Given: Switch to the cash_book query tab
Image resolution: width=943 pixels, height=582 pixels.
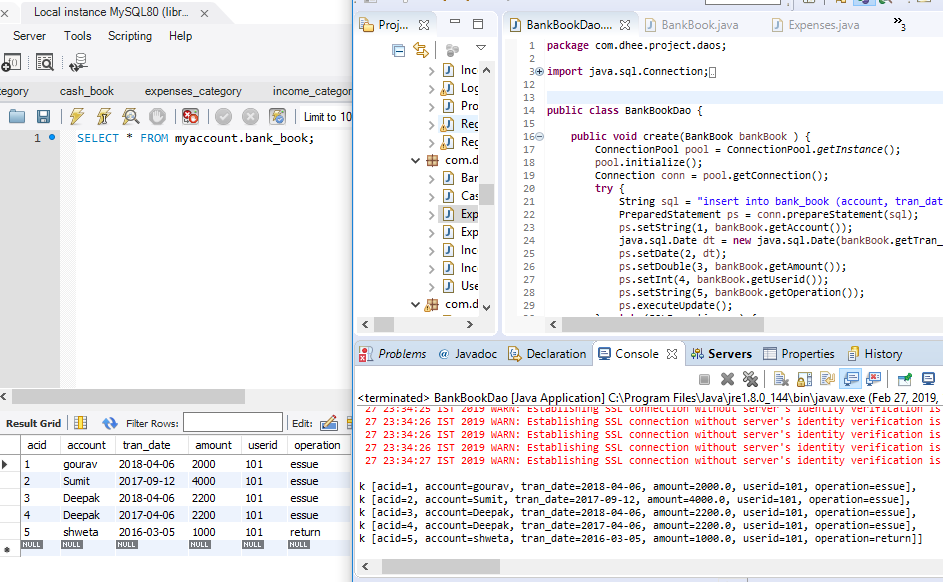Looking at the screenshot, I should click(87, 91).
